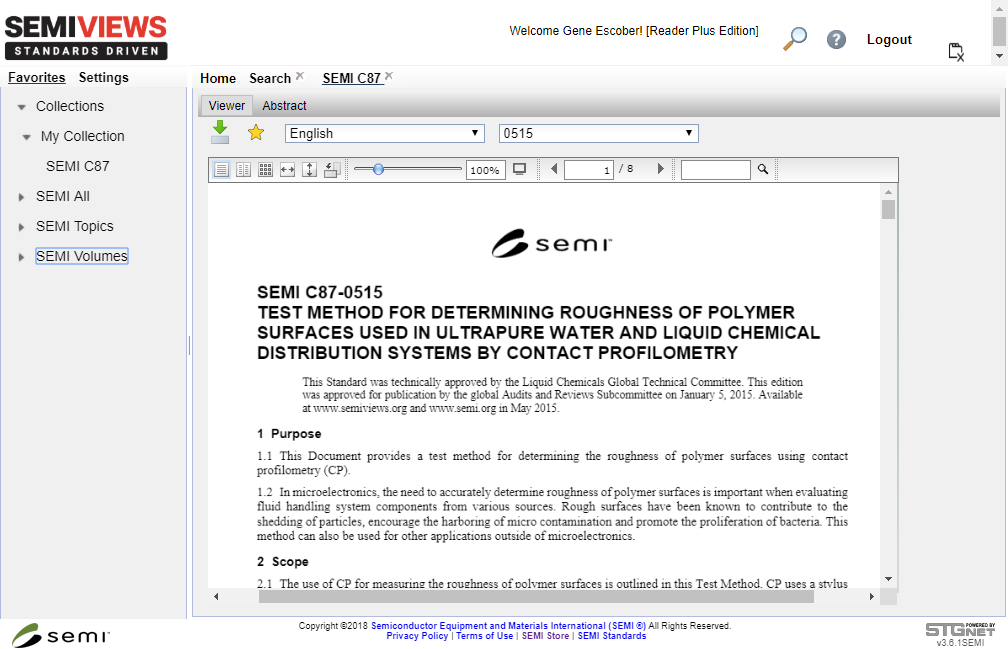This screenshot has width=1008, height=649.
Task: Collapse the My Collection node arrow
Action: point(26,137)
